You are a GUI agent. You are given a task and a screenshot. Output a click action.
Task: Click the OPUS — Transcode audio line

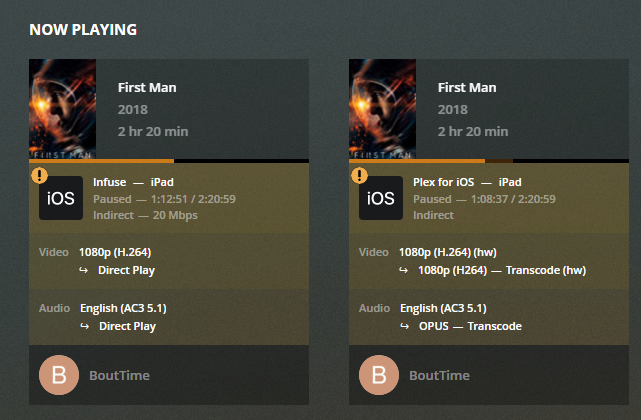point(468,326)
